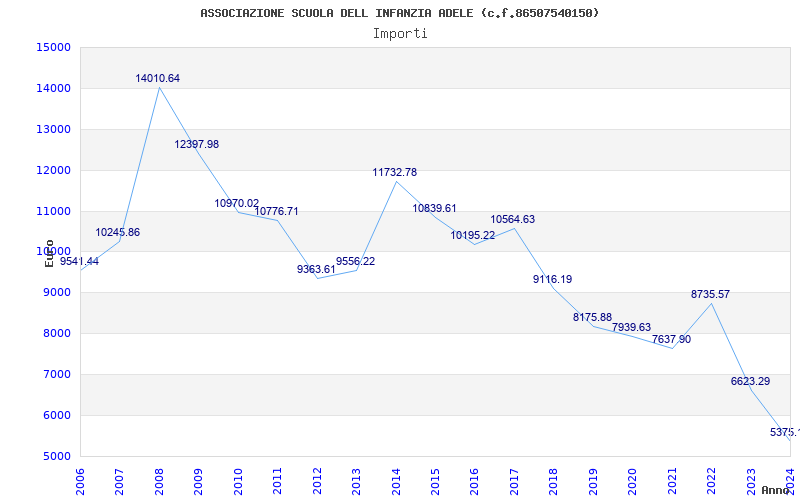800x500 pixels.
Task: Click the 2013 x-axis year label
Action: [356, 482]
